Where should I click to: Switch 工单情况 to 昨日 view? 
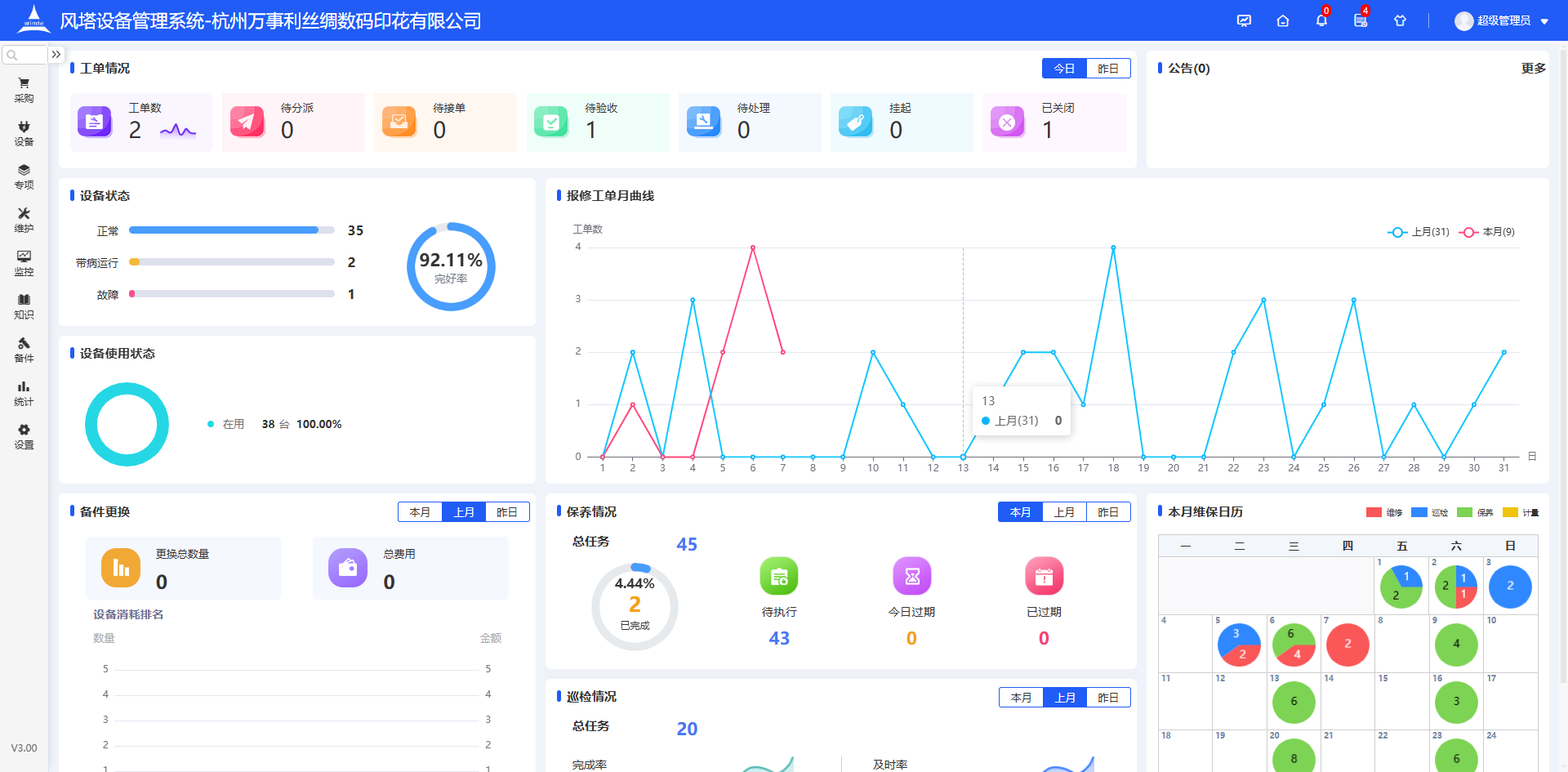[x=1108, y=69]
